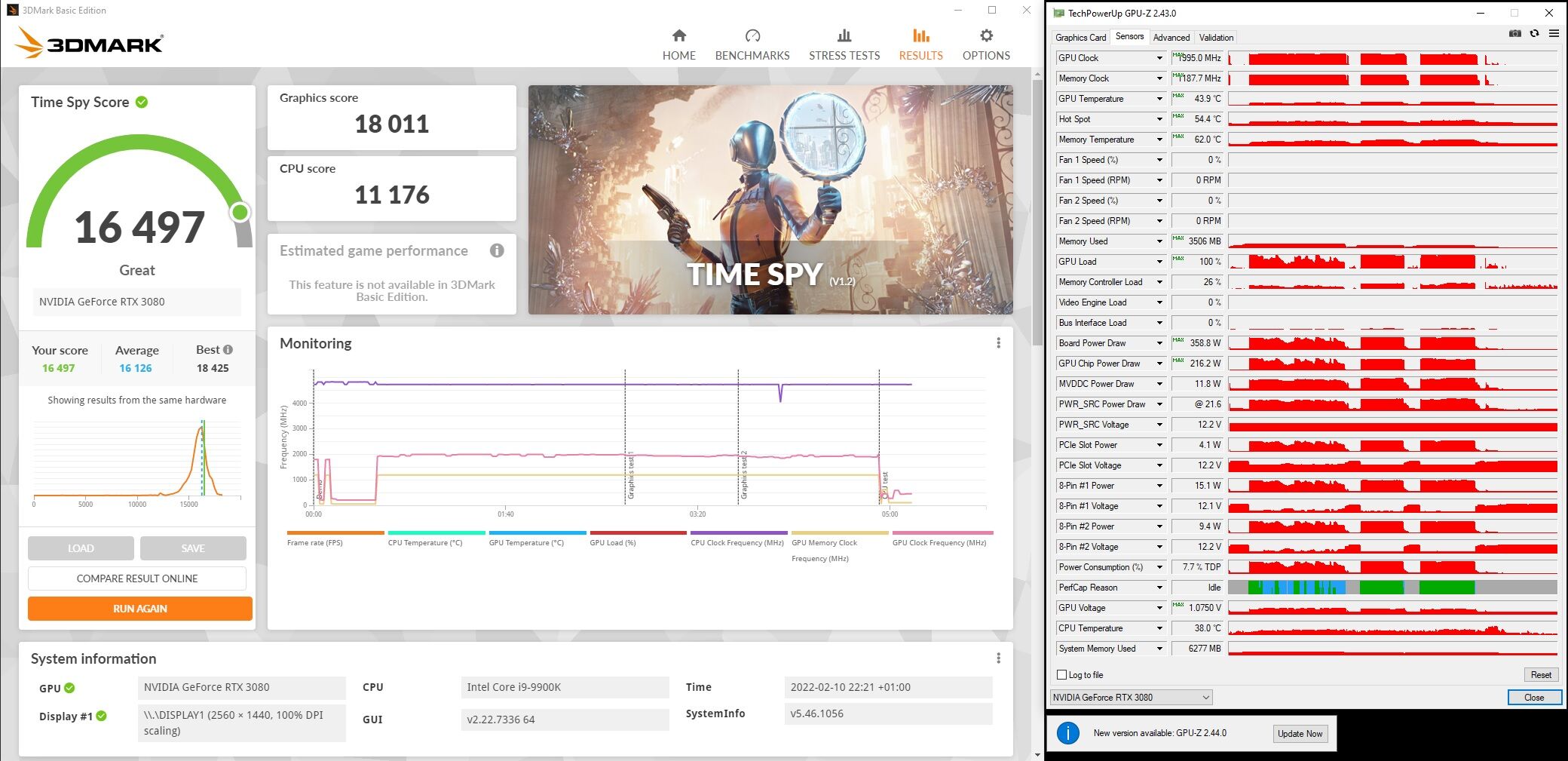
Task: Click the GPU Clock history graph
Action: pos(1392,58)
